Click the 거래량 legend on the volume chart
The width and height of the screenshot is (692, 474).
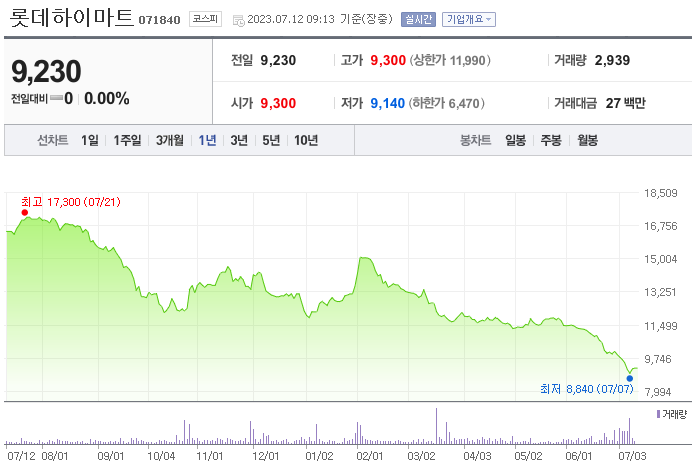[672, 414]
